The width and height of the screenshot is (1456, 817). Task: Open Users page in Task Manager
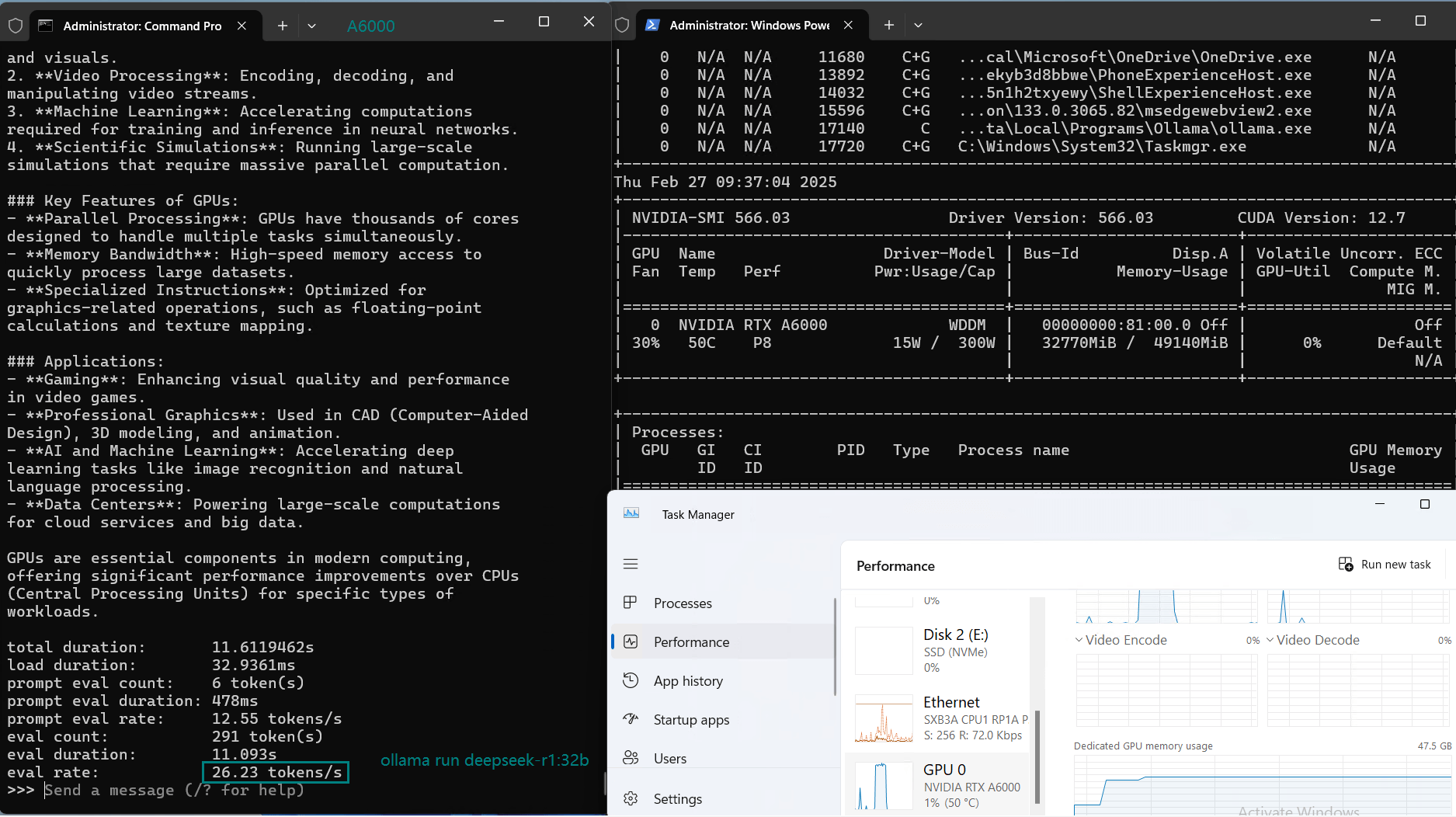(722, 758)
